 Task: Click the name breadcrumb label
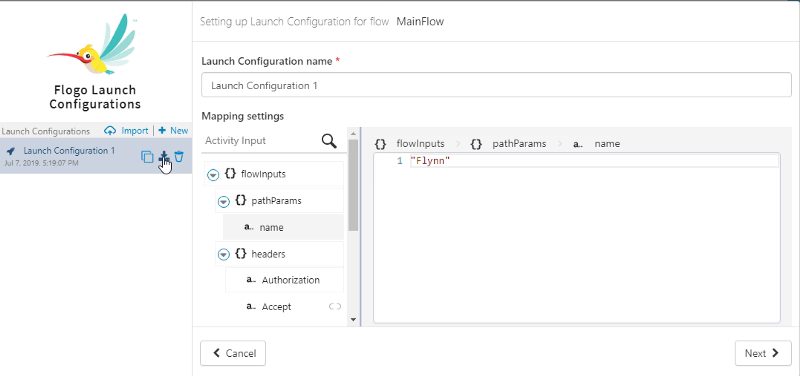tap(607, 144)
